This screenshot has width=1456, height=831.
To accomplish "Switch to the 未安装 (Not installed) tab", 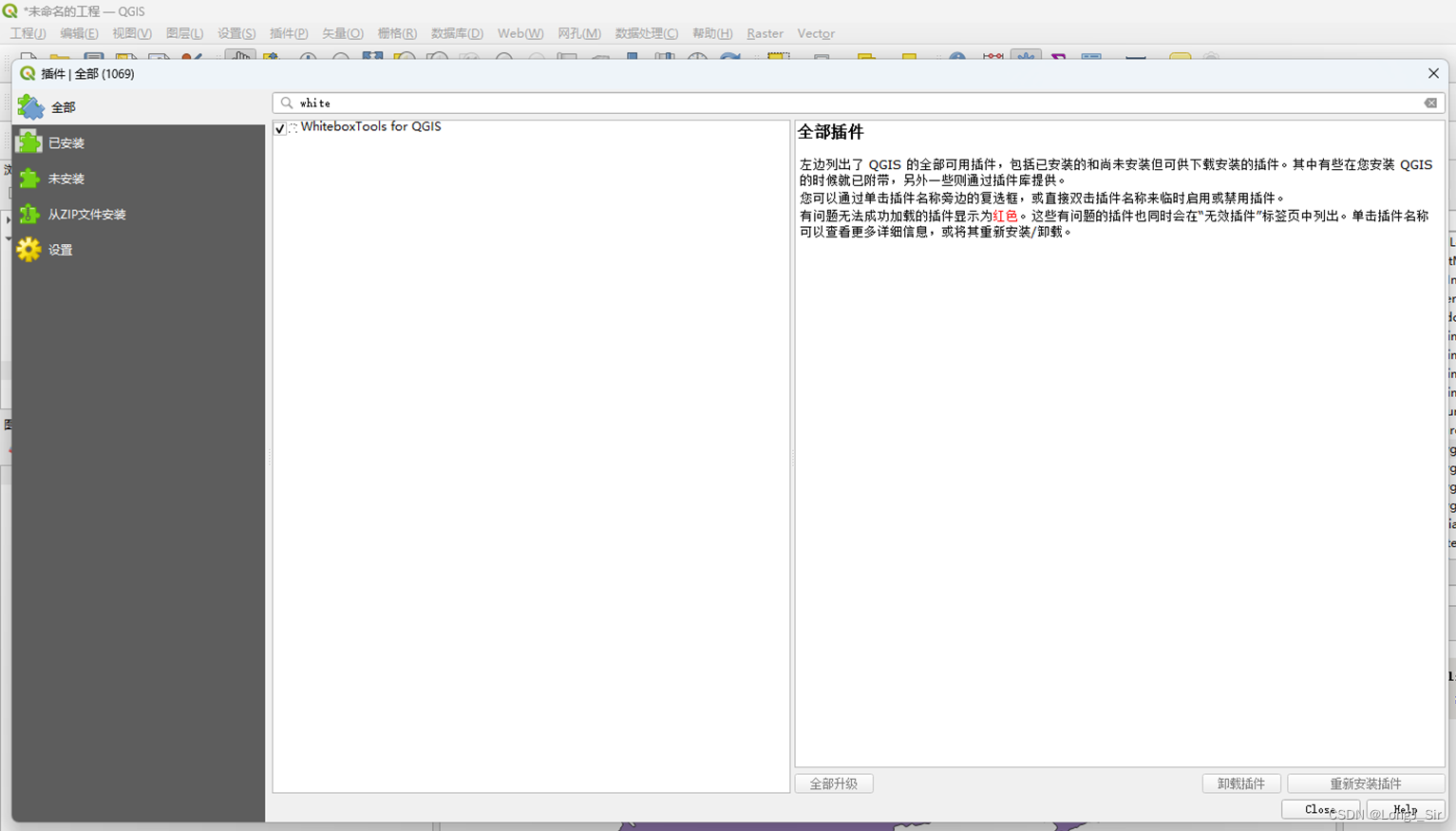I will (x=139, y=179).
